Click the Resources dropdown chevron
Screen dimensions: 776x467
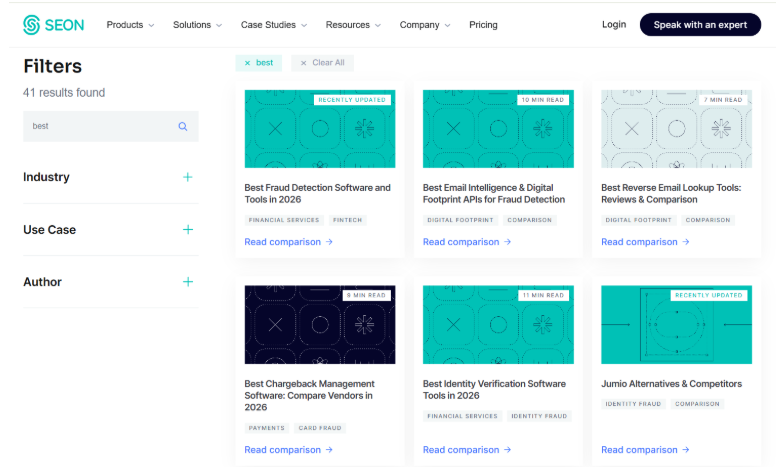coord(378,25)
